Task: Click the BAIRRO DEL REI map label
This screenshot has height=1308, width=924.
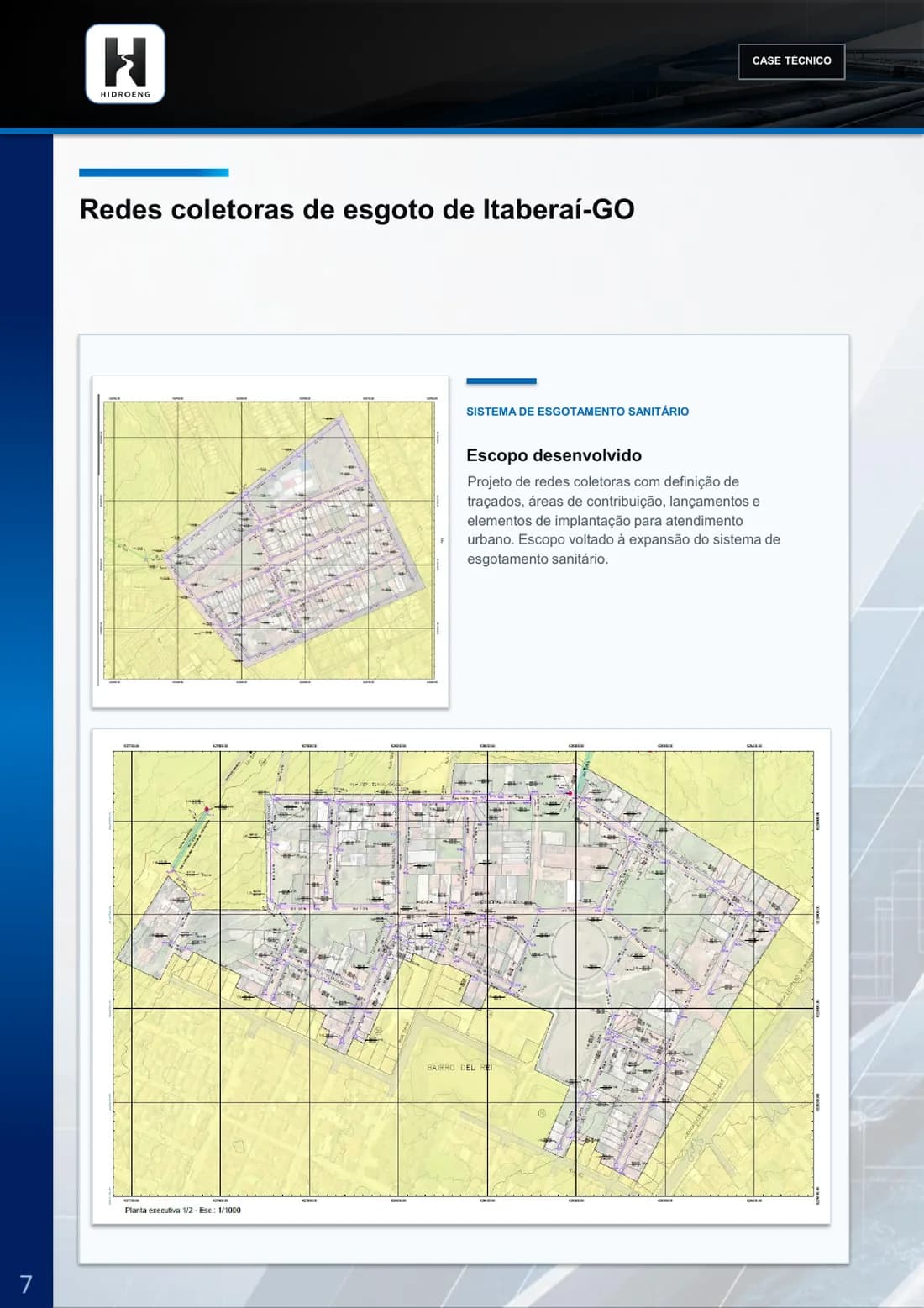Action: (459, 1068)
